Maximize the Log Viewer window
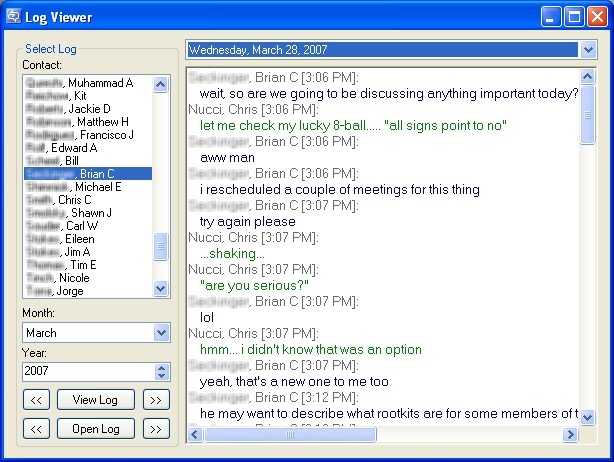 (x=574, y=17)
